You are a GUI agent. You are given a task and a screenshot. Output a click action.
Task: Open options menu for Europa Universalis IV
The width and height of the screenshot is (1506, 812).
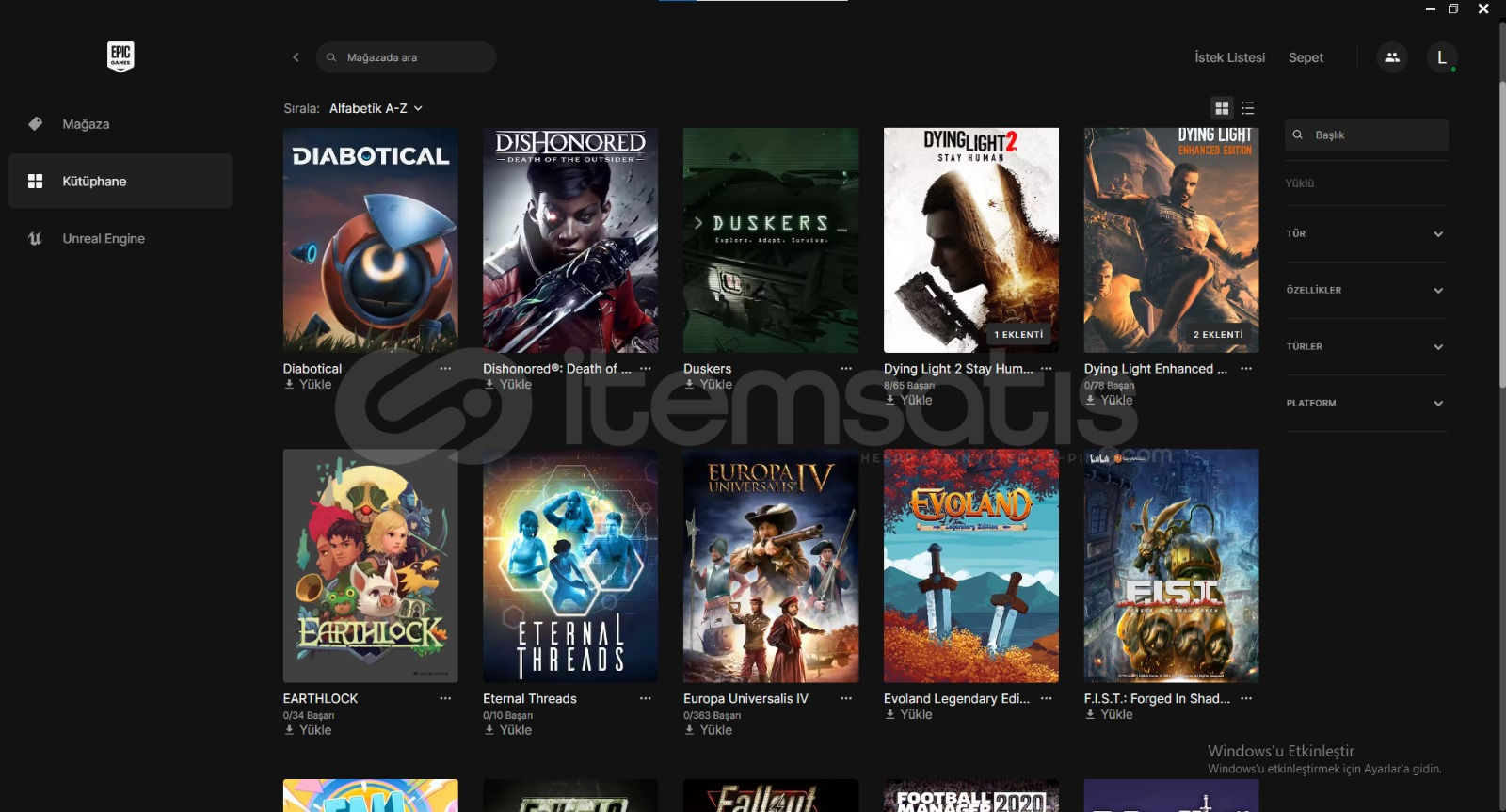846,698
